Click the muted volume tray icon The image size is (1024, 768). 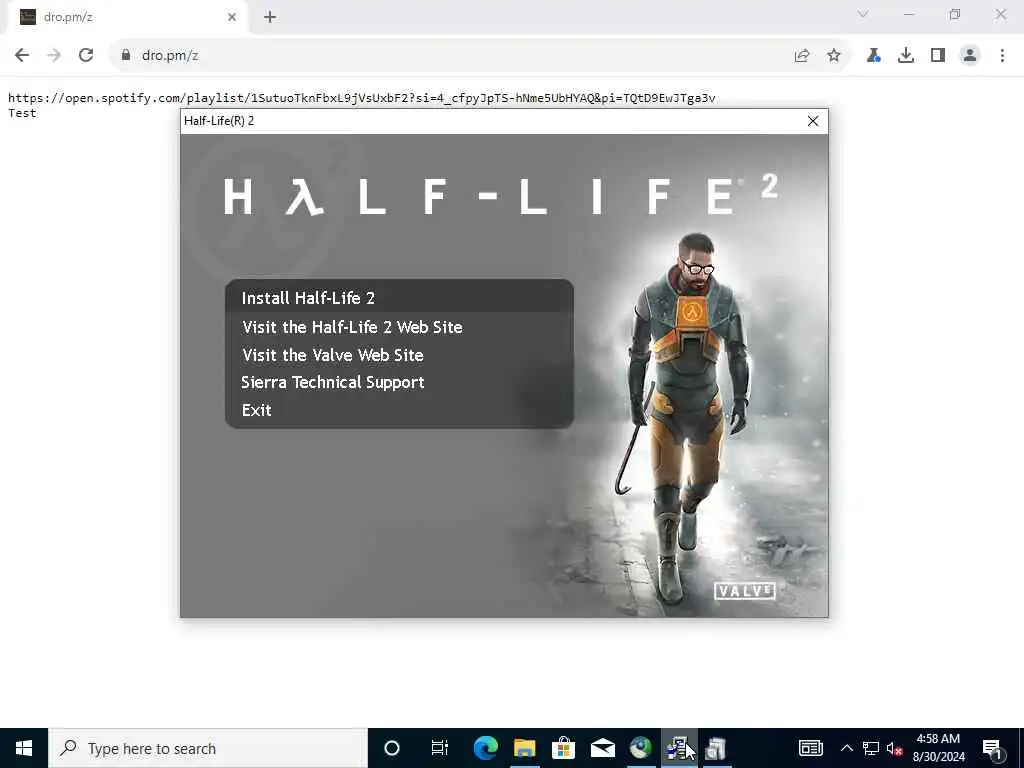click(x=894, y=748)
